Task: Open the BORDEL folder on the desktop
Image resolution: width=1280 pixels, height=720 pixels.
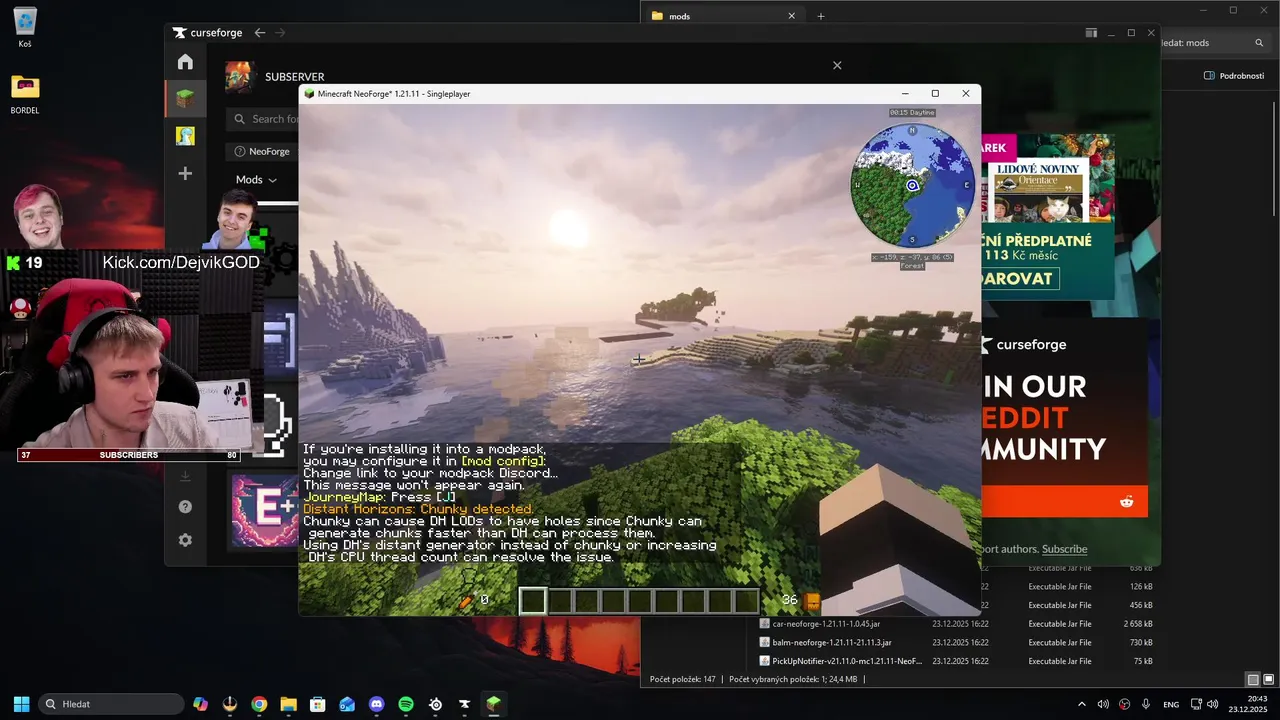Action: (x=25, y=95)
